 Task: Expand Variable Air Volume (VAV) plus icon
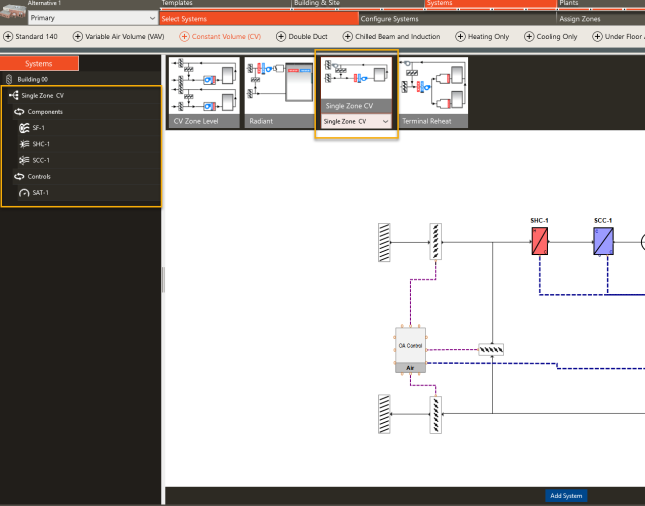point(77,37)
